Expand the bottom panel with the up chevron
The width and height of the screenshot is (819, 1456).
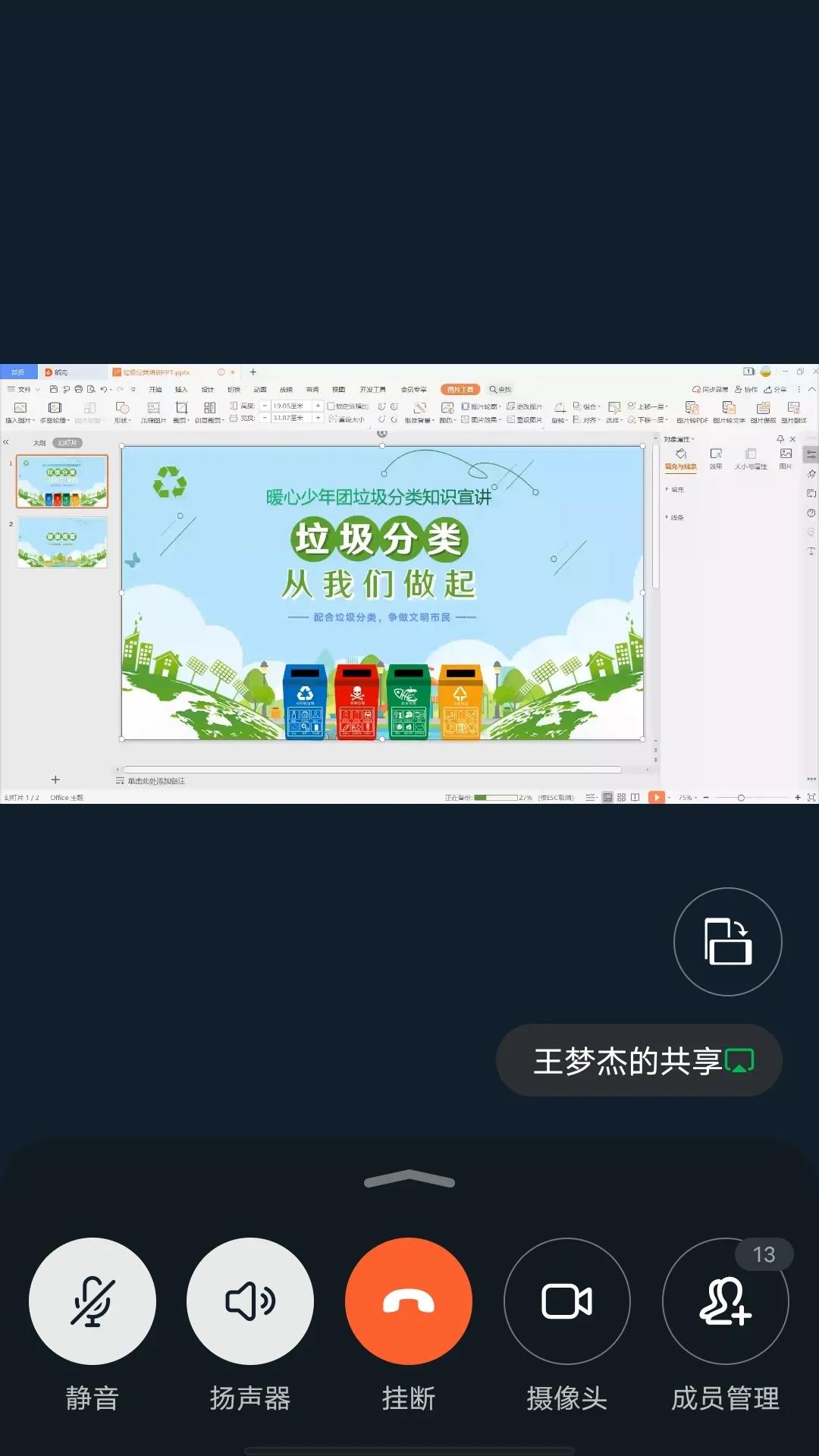409,1179
